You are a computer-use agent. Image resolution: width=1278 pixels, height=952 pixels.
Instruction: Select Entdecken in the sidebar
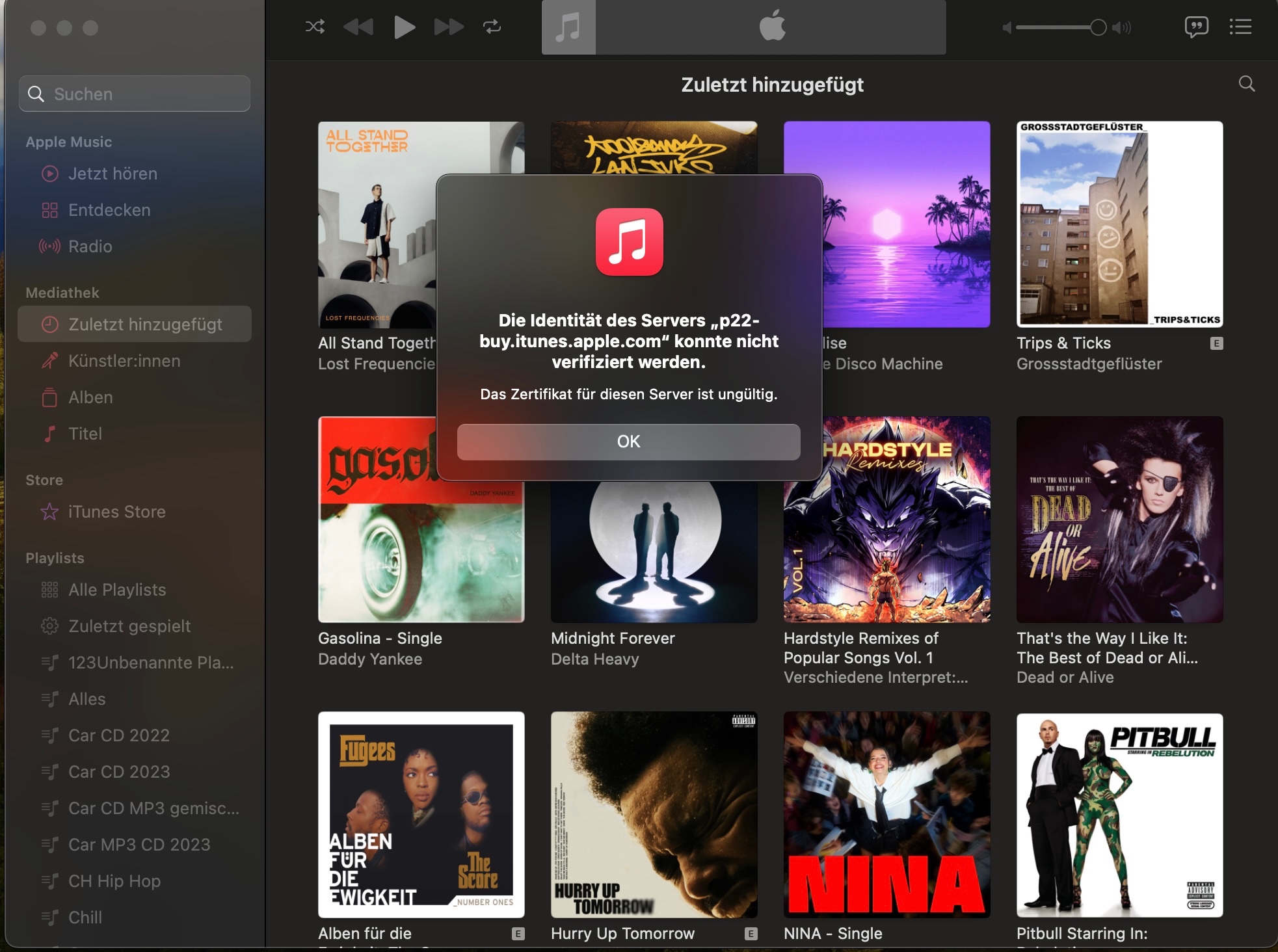[109, 210]
